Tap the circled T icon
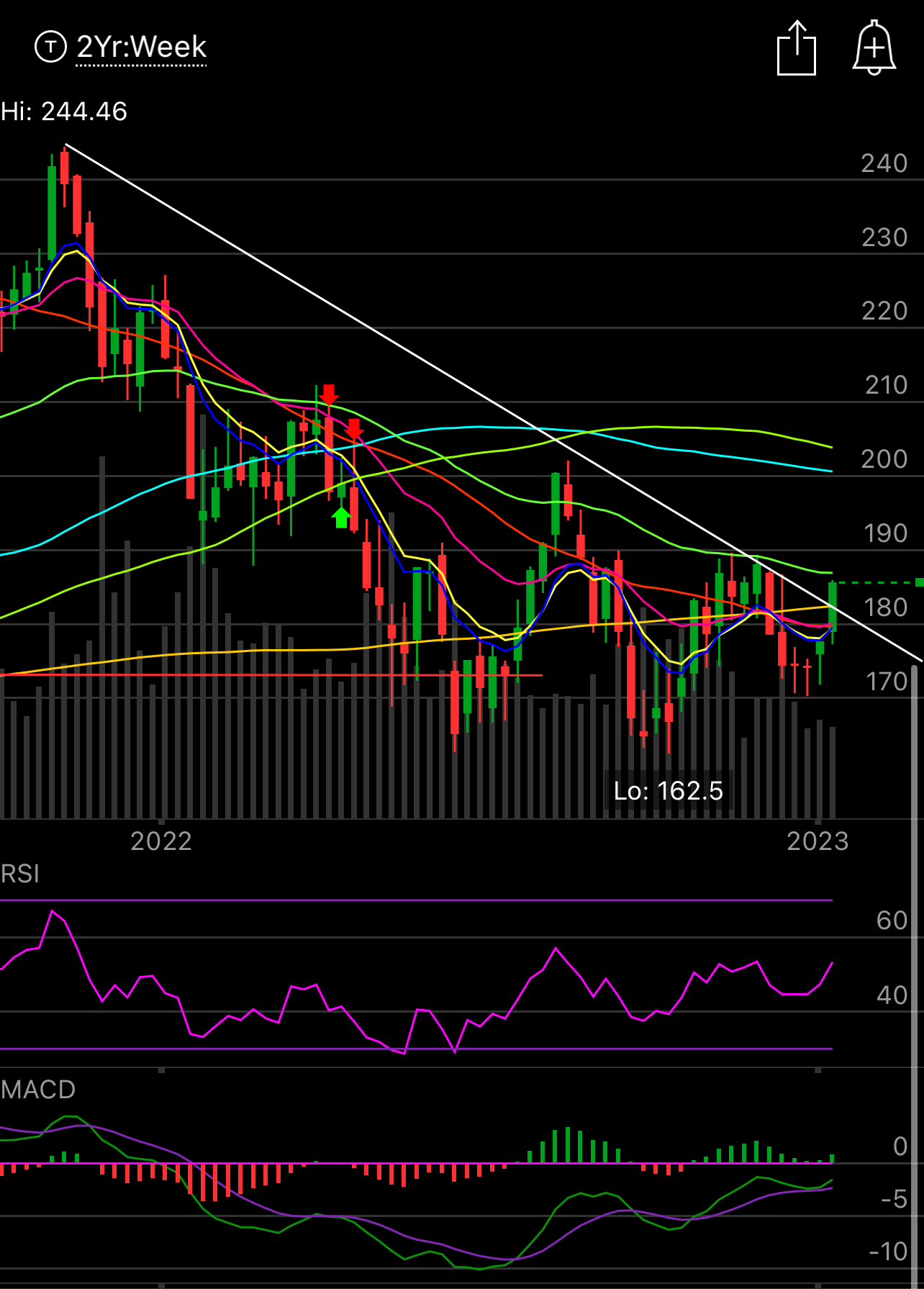924x1289 pixels. pos(50,48)
